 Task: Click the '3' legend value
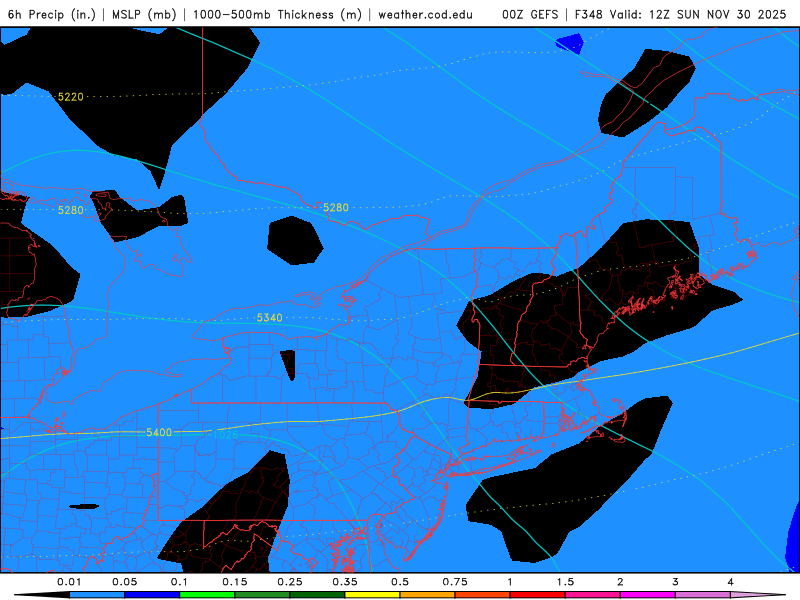pos(676,582)
